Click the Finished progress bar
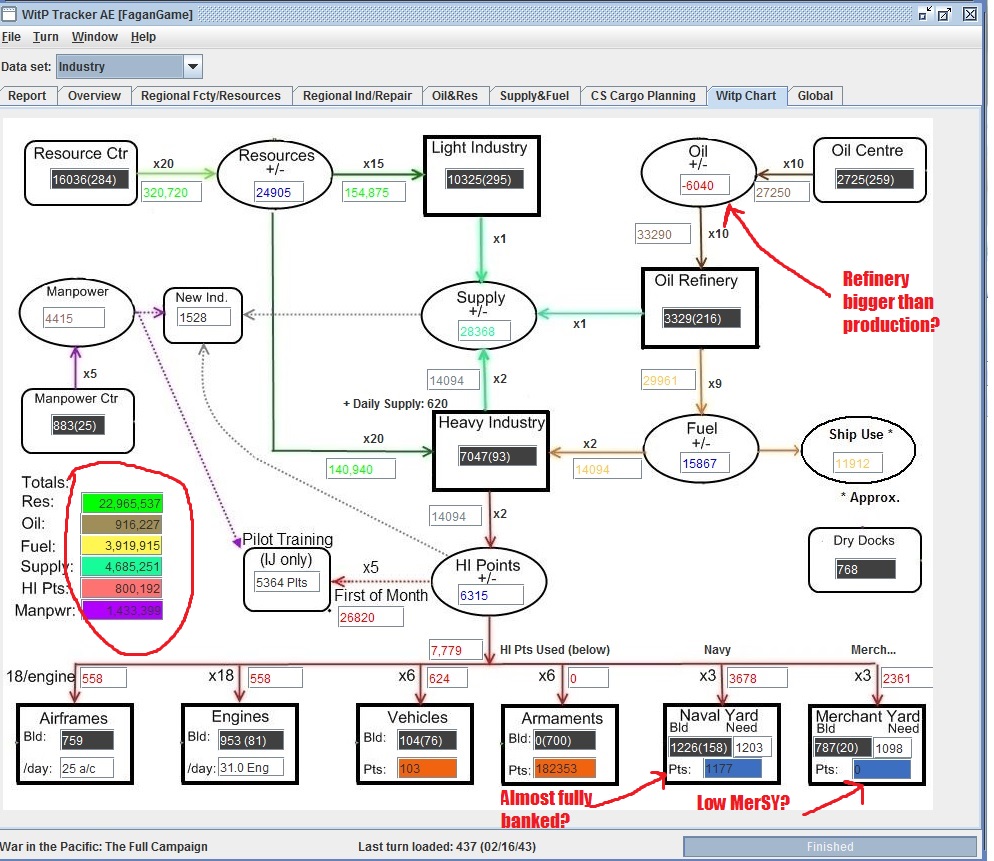 pyautogui.click(x=829, y=846)
